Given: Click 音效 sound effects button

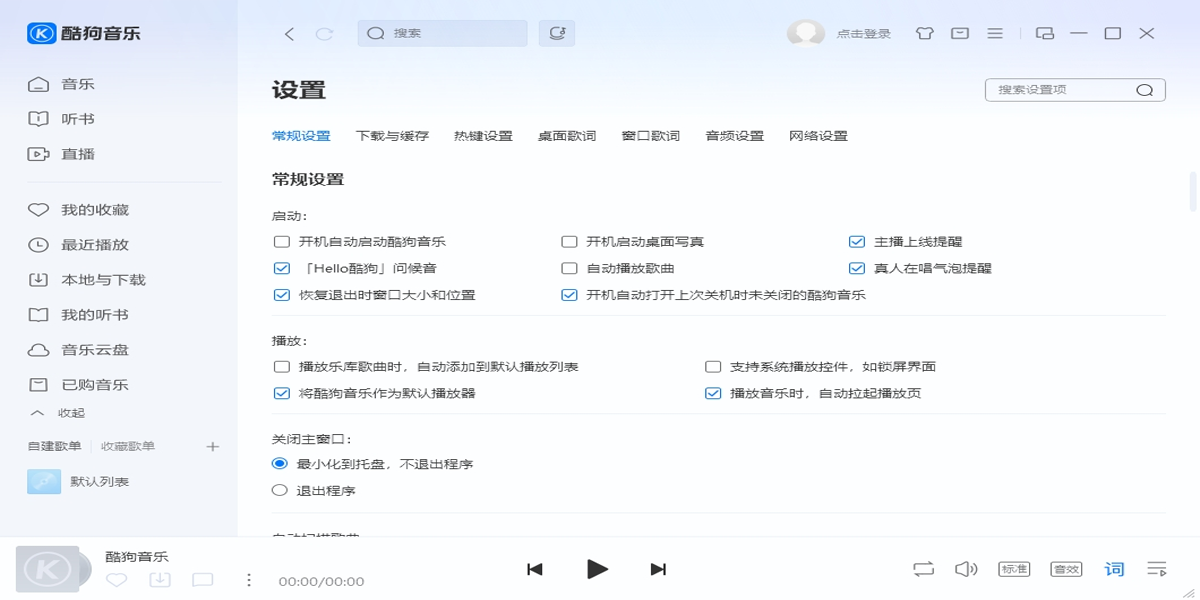Looking at the screenshot, I should click(1067, 568).
